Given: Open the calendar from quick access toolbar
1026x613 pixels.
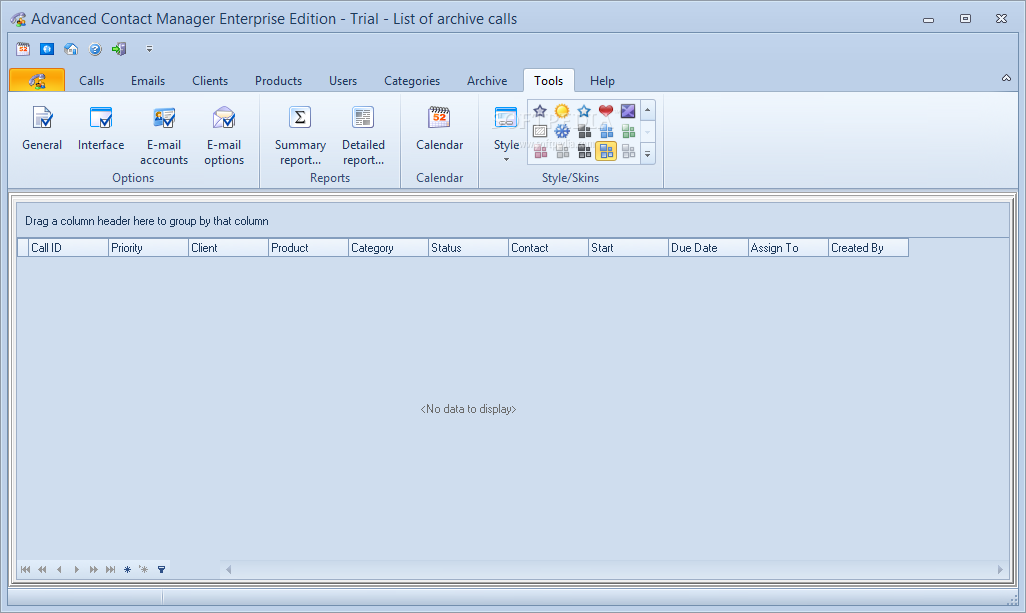Looking at the screenshot, I should click(23, 49).
